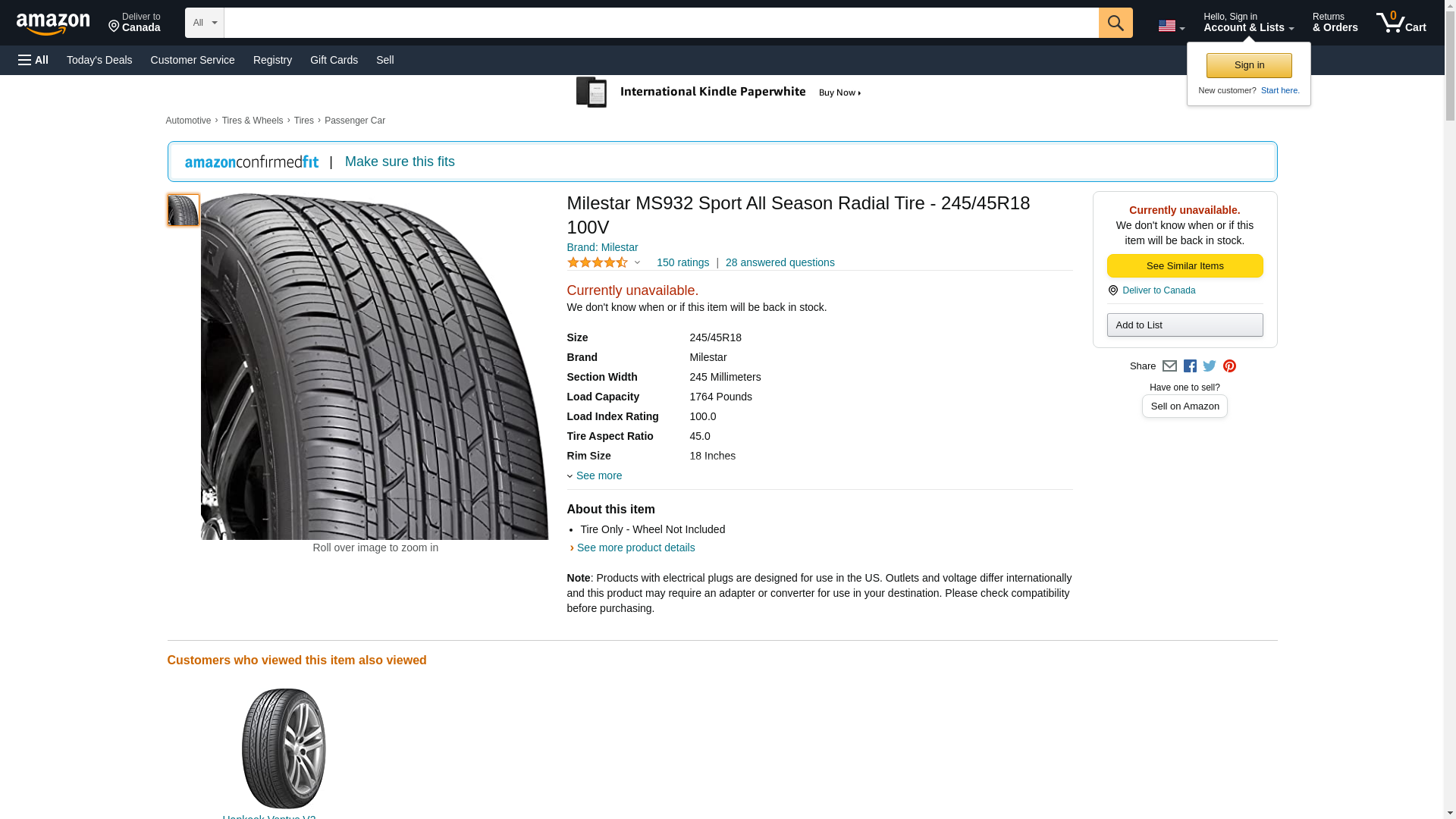Image resolution: width=1456 pixels, height=819 pixels.
Task: Select the tire image thumbnail
Action: 183,210
